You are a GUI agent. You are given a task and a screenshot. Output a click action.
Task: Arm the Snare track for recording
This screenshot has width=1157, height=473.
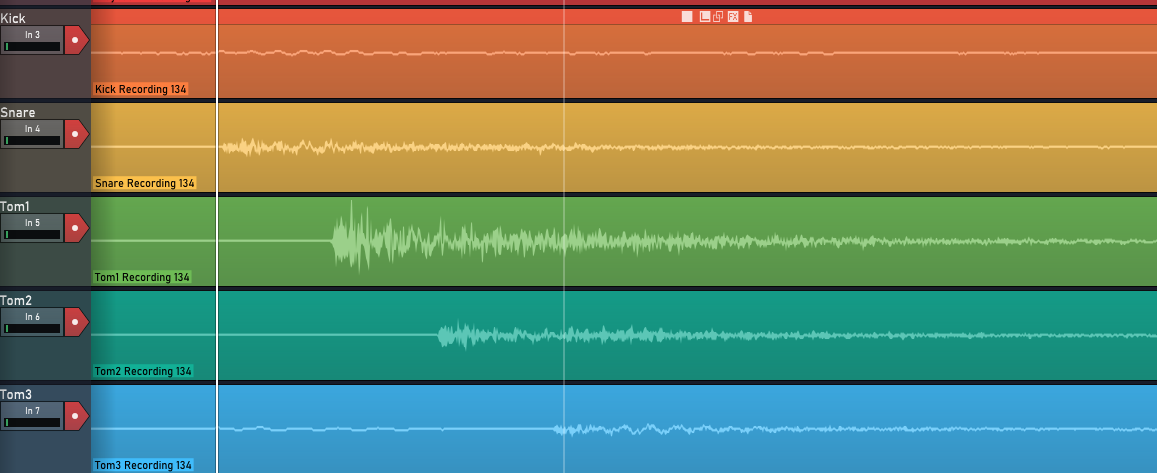(x=75, y=134)
